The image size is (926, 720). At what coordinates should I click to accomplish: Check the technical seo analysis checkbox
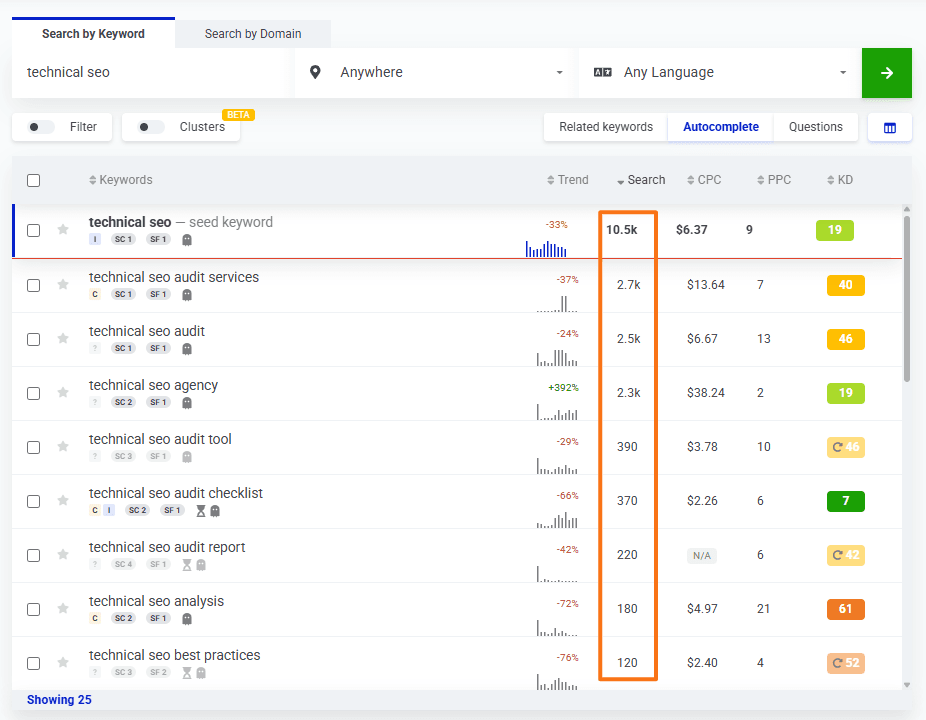tap(34, 610)
